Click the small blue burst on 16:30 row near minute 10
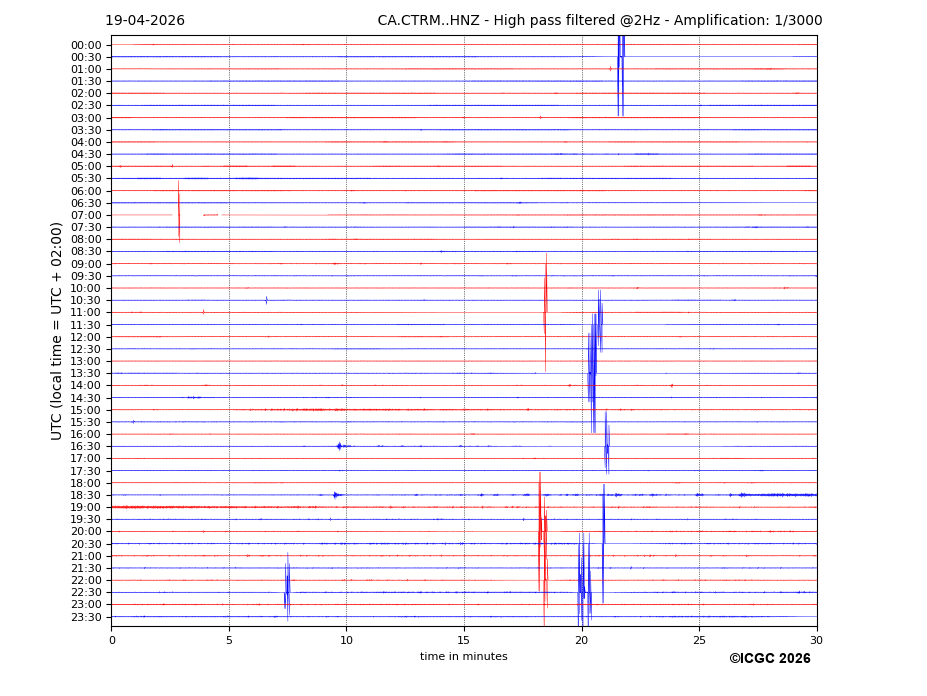 (339, 446)
